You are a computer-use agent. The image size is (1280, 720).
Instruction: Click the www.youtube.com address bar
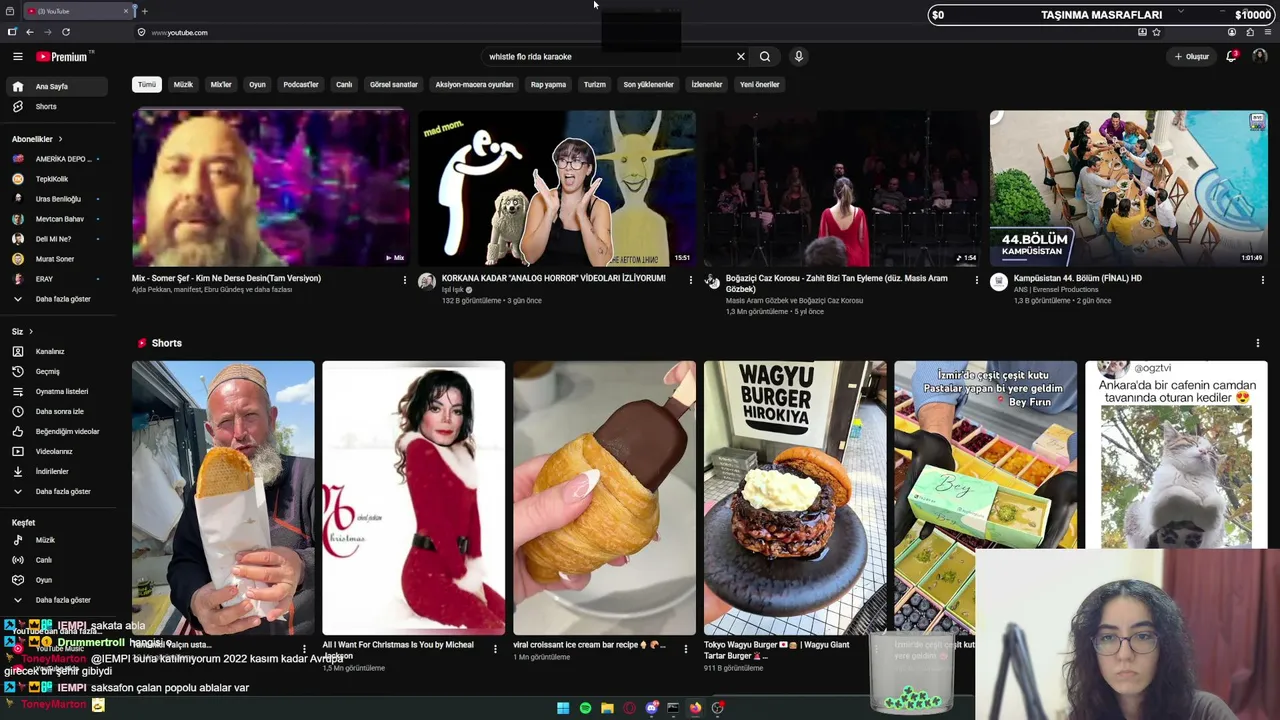point(180,32)
